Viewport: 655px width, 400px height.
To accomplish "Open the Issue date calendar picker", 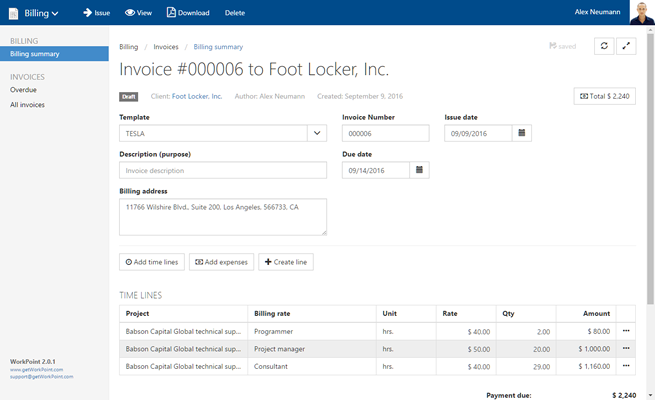I will (523, 133).
